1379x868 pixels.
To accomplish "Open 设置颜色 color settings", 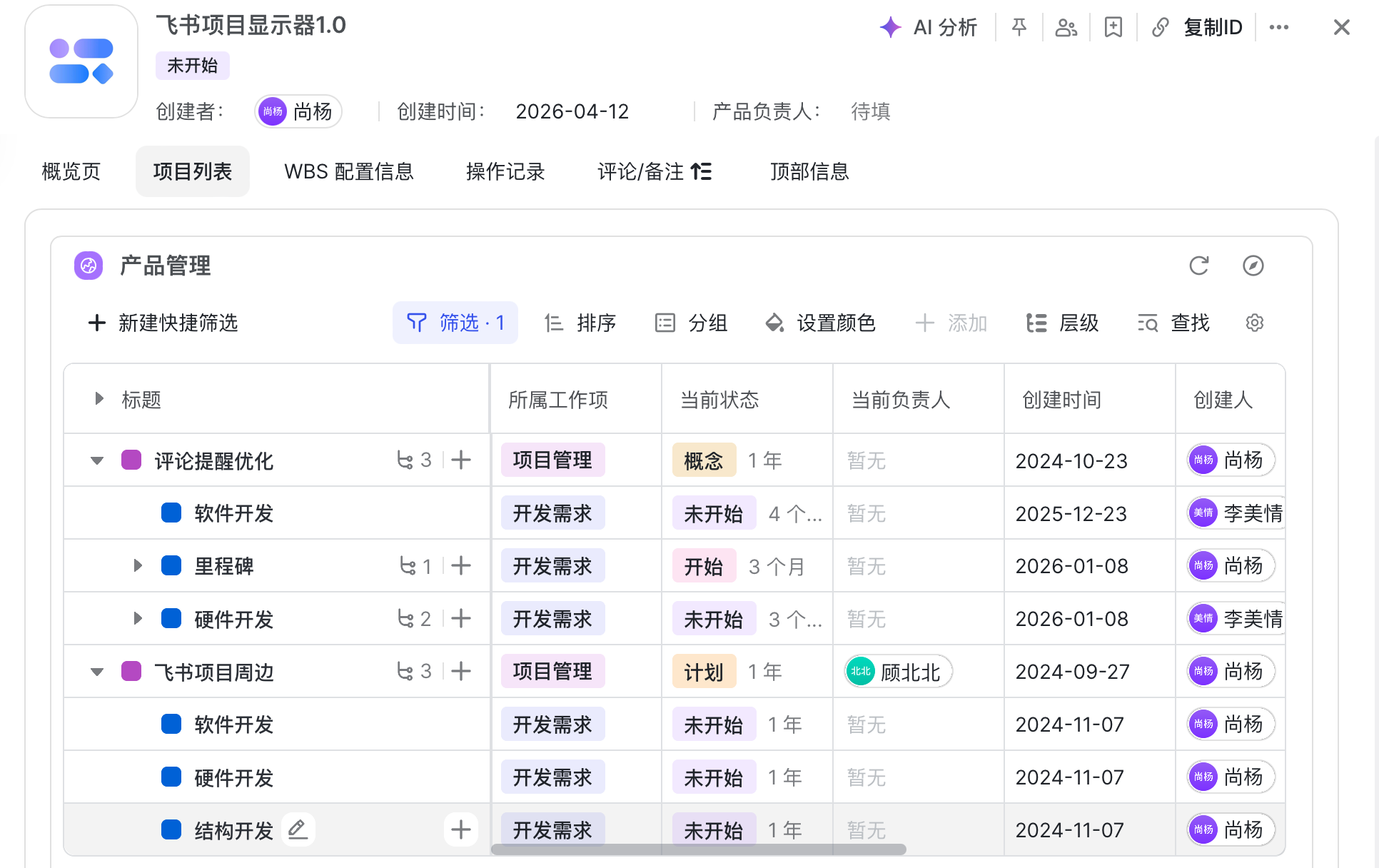I will [820, 323].
